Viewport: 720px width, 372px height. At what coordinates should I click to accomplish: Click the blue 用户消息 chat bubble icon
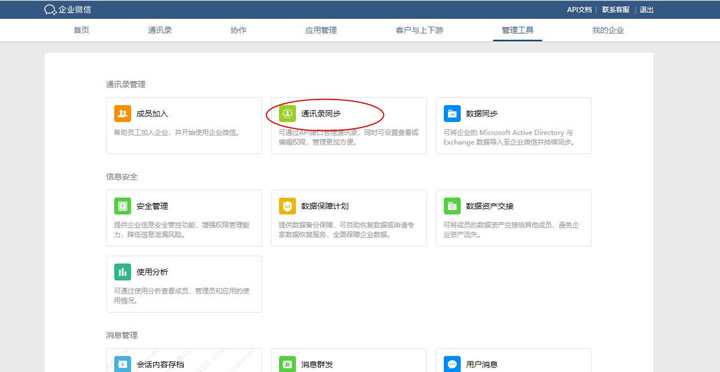point(452,364)
